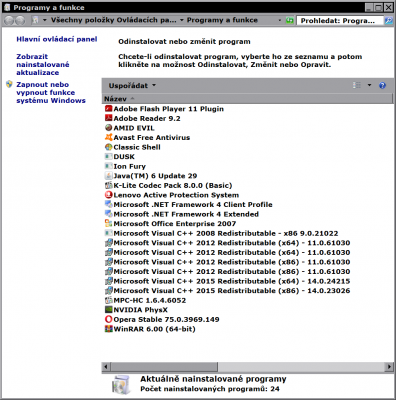396x400 pixels.
Task: Click the DUSK program icon
Action: pos(108,156)
